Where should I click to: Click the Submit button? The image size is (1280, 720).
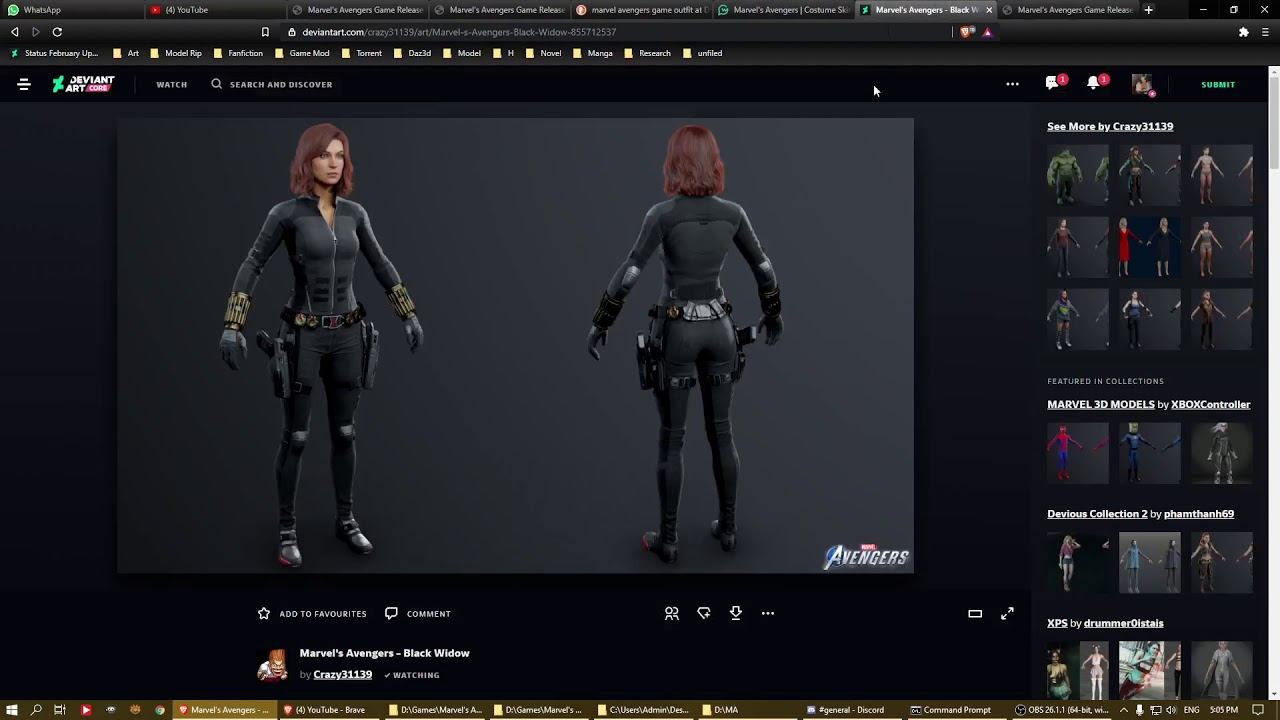pyautogui.click(x=1218, y=85)
